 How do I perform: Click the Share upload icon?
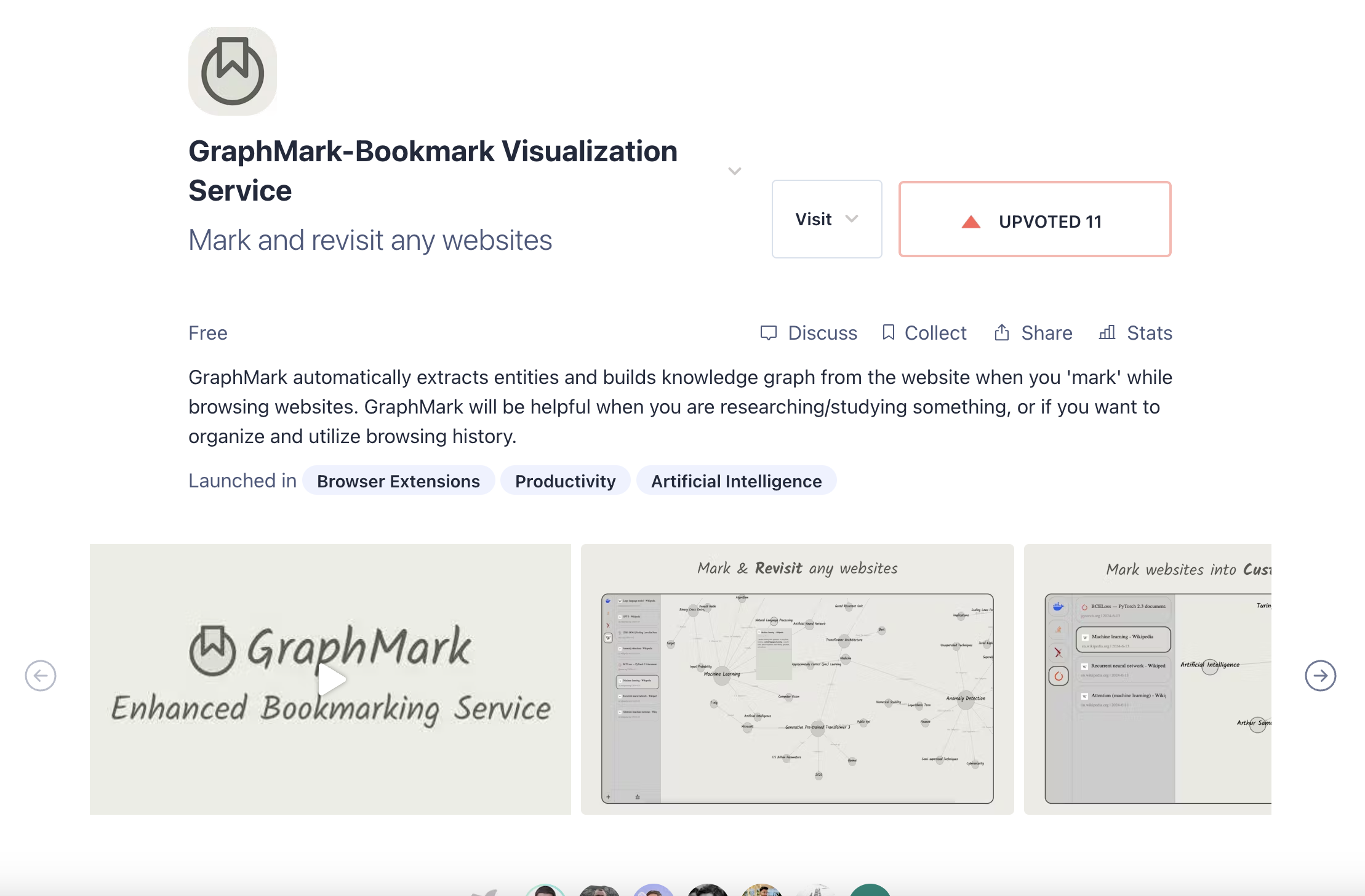point(1002,332)
